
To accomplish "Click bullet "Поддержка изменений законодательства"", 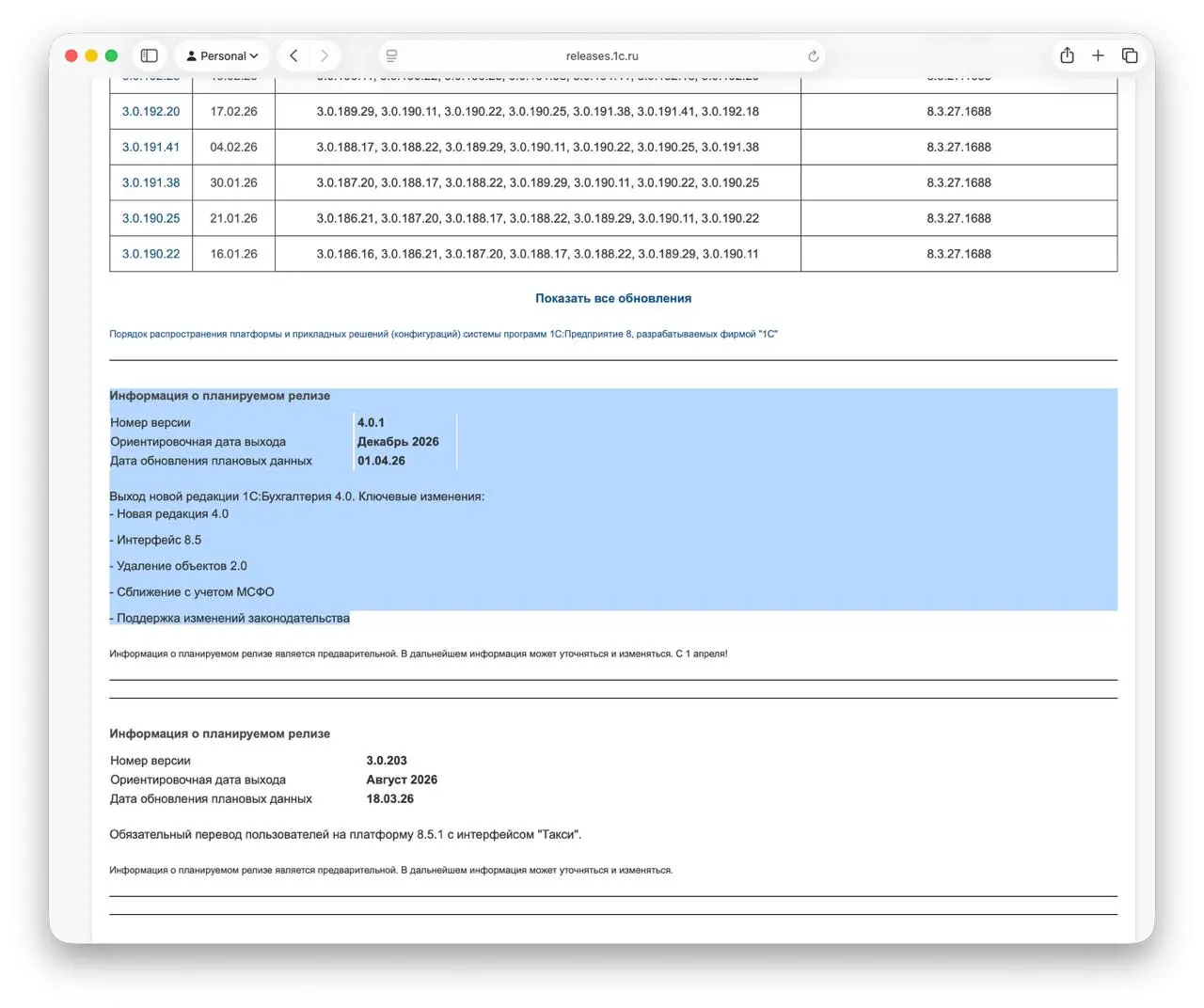I will [230, 619].
